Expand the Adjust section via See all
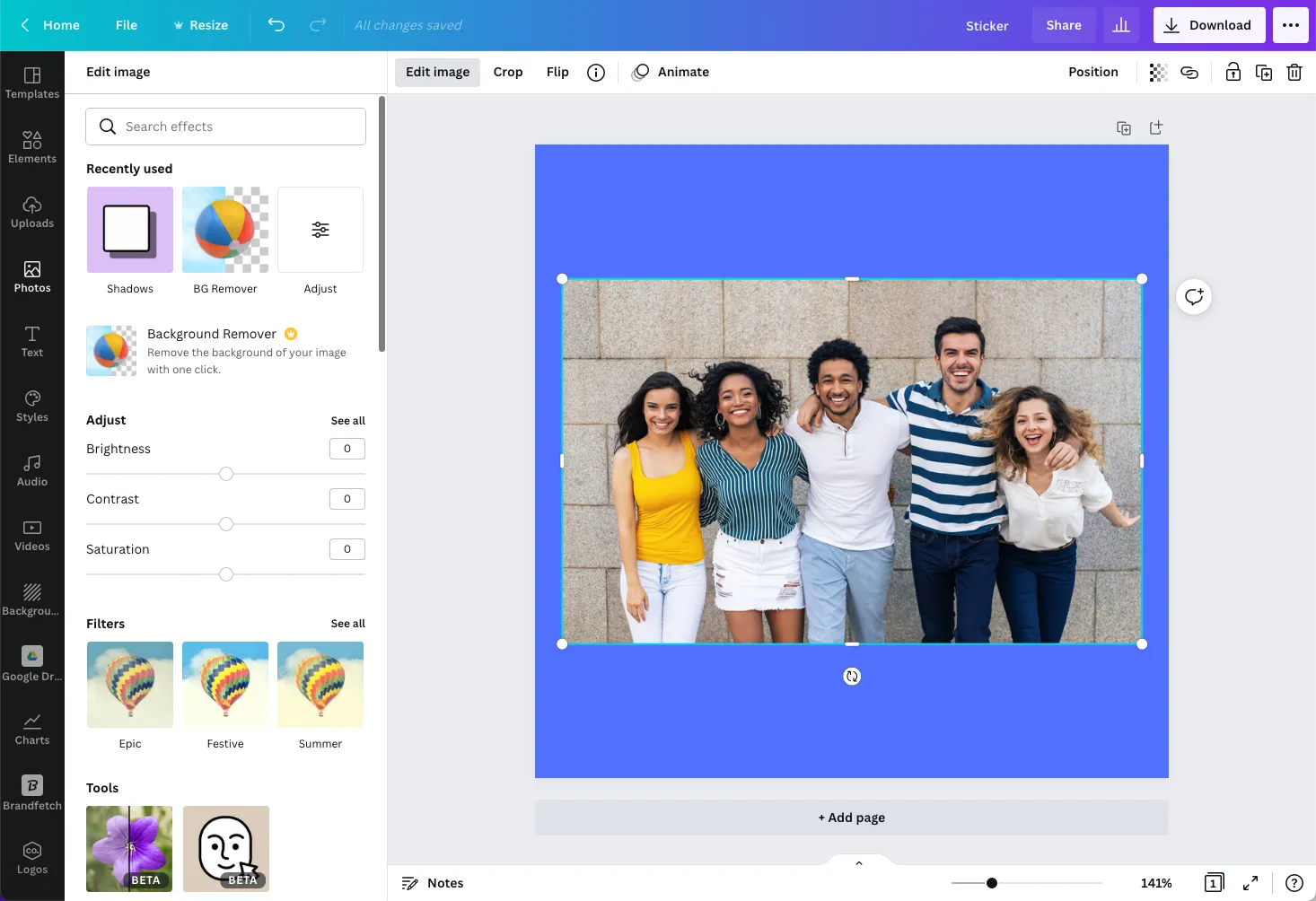 click(x=348, y=420)
